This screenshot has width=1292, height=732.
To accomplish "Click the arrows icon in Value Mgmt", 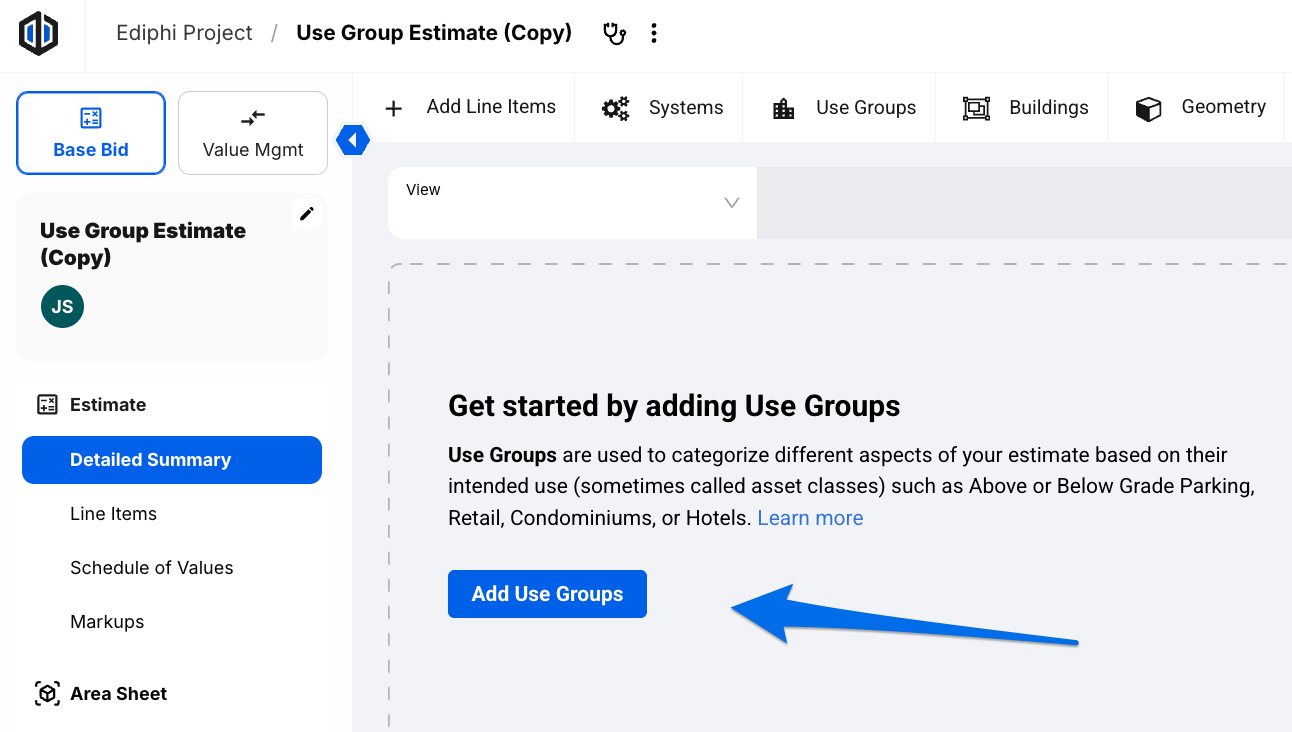I will [x=253, y=118].
